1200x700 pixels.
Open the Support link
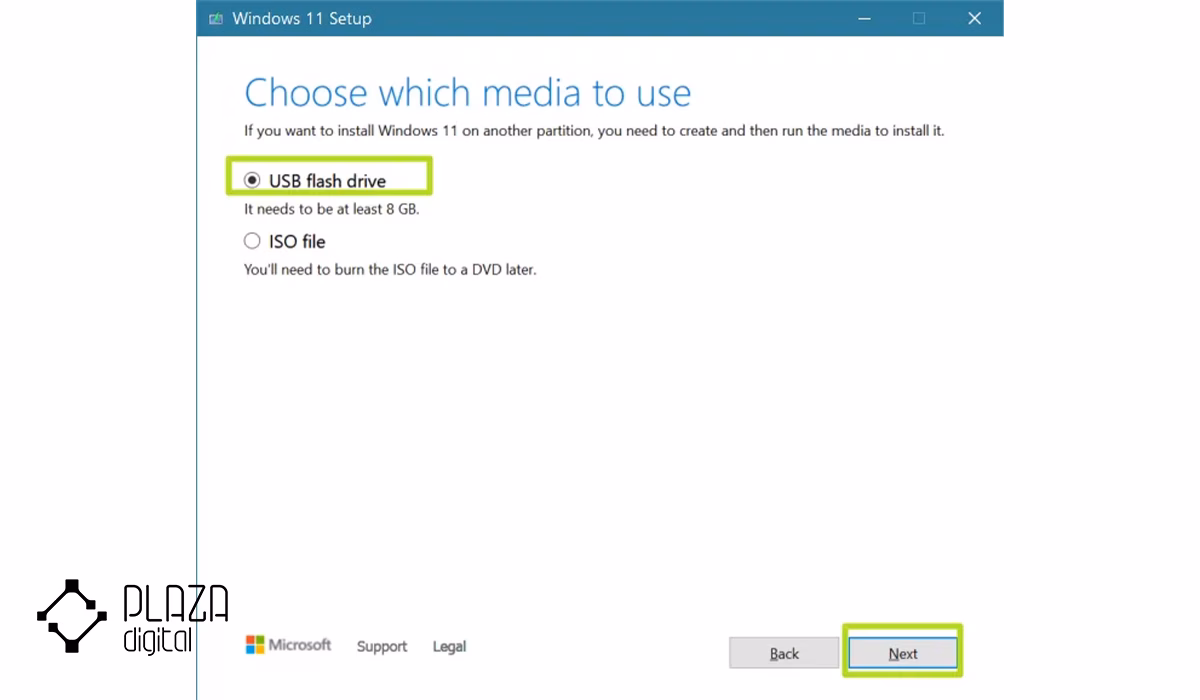coord(382,646)
